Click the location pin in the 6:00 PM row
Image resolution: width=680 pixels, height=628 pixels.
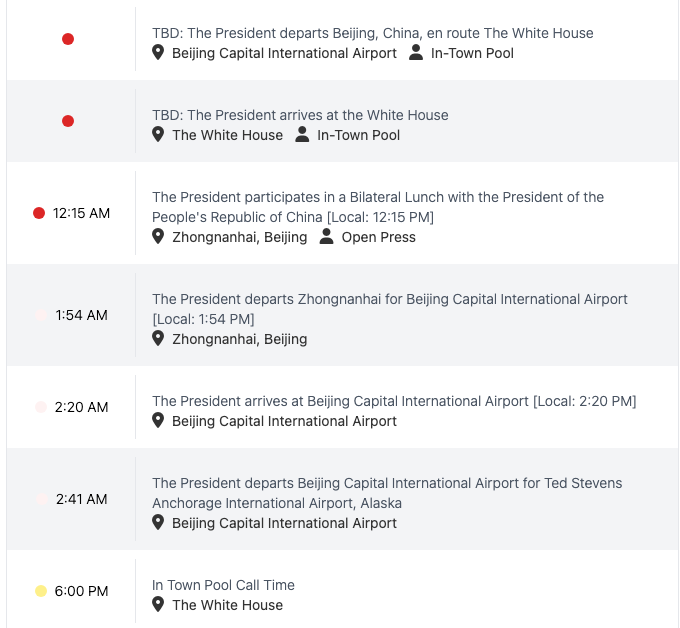(158, 605)
